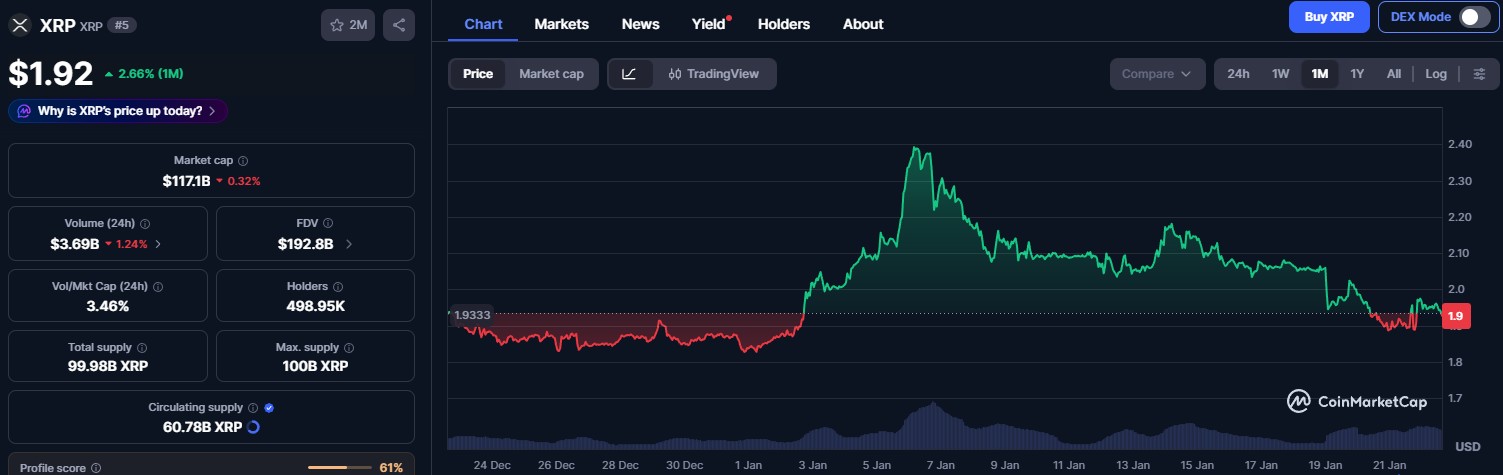1503x475 pixels.
Task: Set chart range to 1Y
Action: click(x=1357, y=74)
